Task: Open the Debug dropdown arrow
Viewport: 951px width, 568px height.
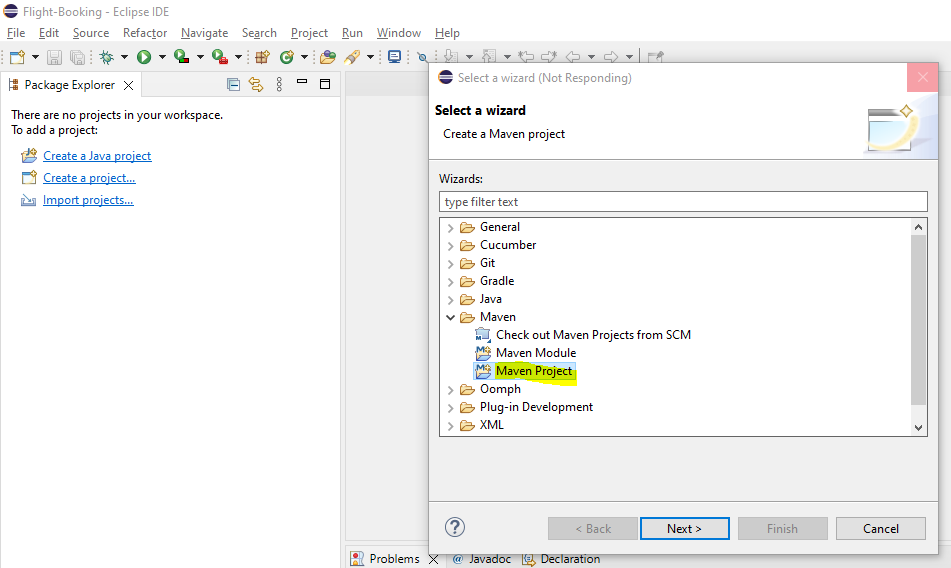Action: coord(124,57)
